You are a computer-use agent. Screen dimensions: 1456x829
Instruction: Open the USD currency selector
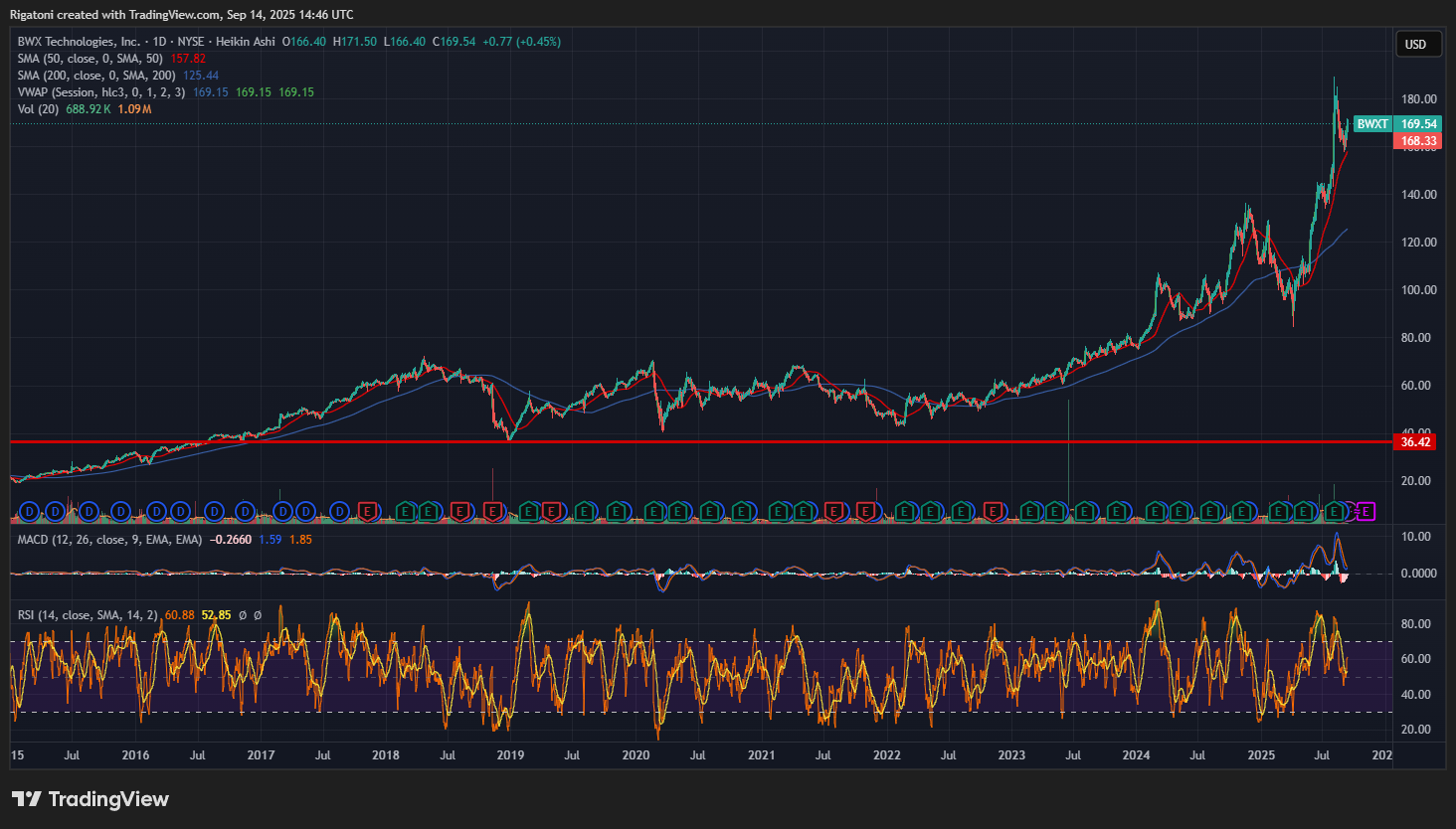pyautogui.click(x=1416, y=44)
